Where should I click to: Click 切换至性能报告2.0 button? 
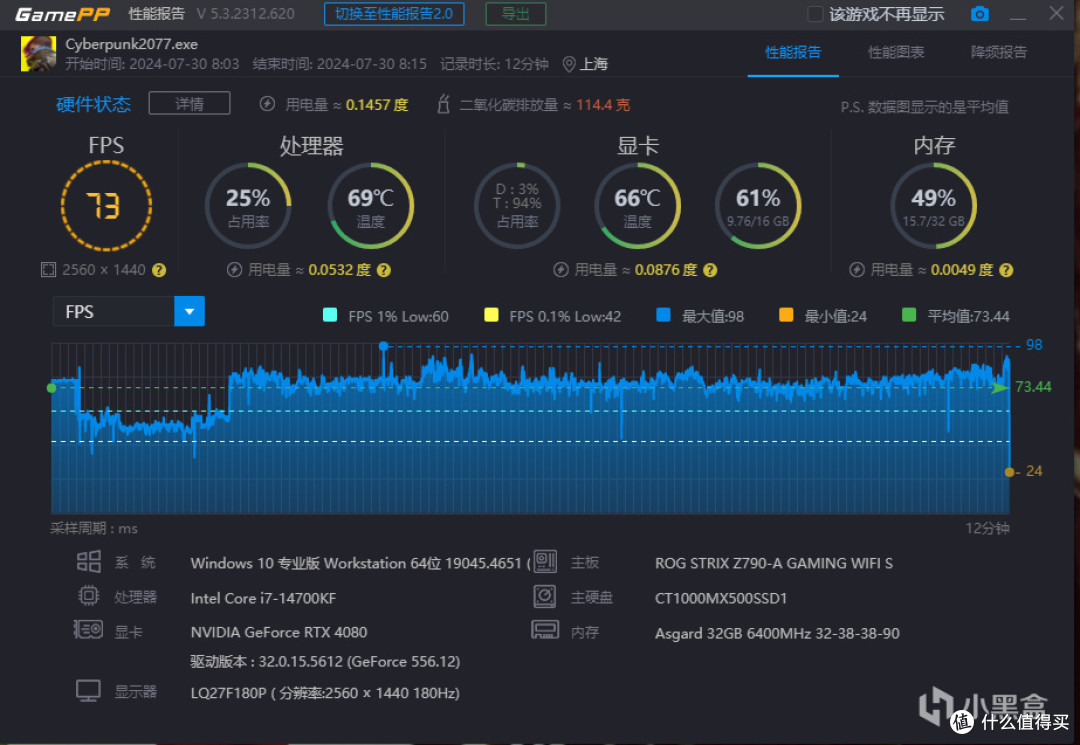[x=394, y=14]
